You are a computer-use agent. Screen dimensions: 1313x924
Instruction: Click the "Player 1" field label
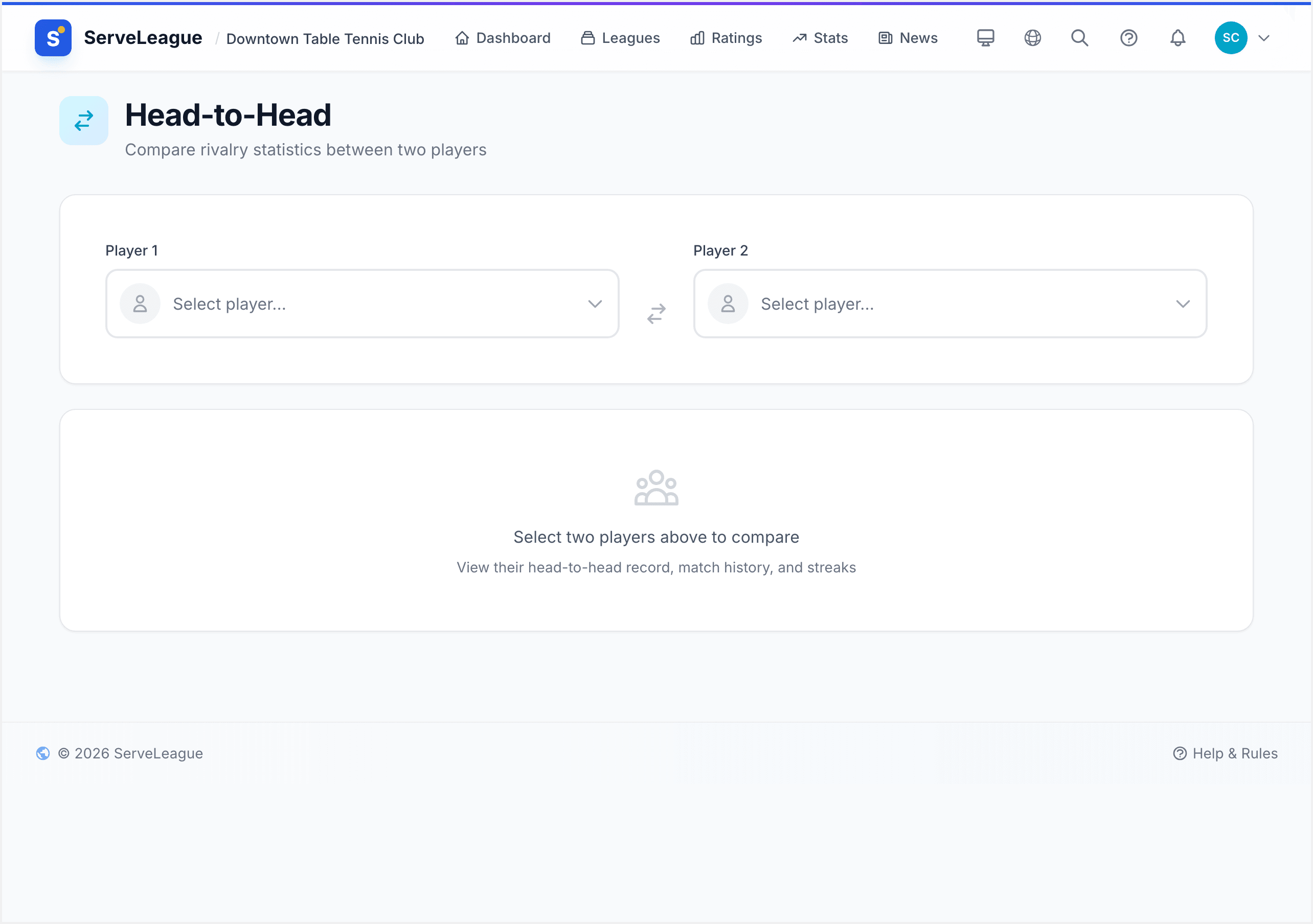[x=131, y=250]
